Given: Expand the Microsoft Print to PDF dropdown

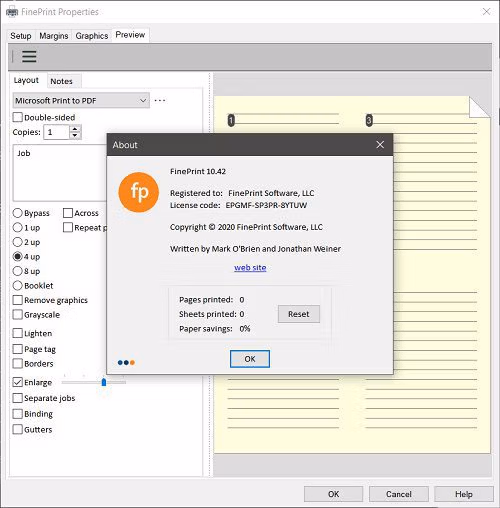Looking at the screenshot, I should (81, 100).
